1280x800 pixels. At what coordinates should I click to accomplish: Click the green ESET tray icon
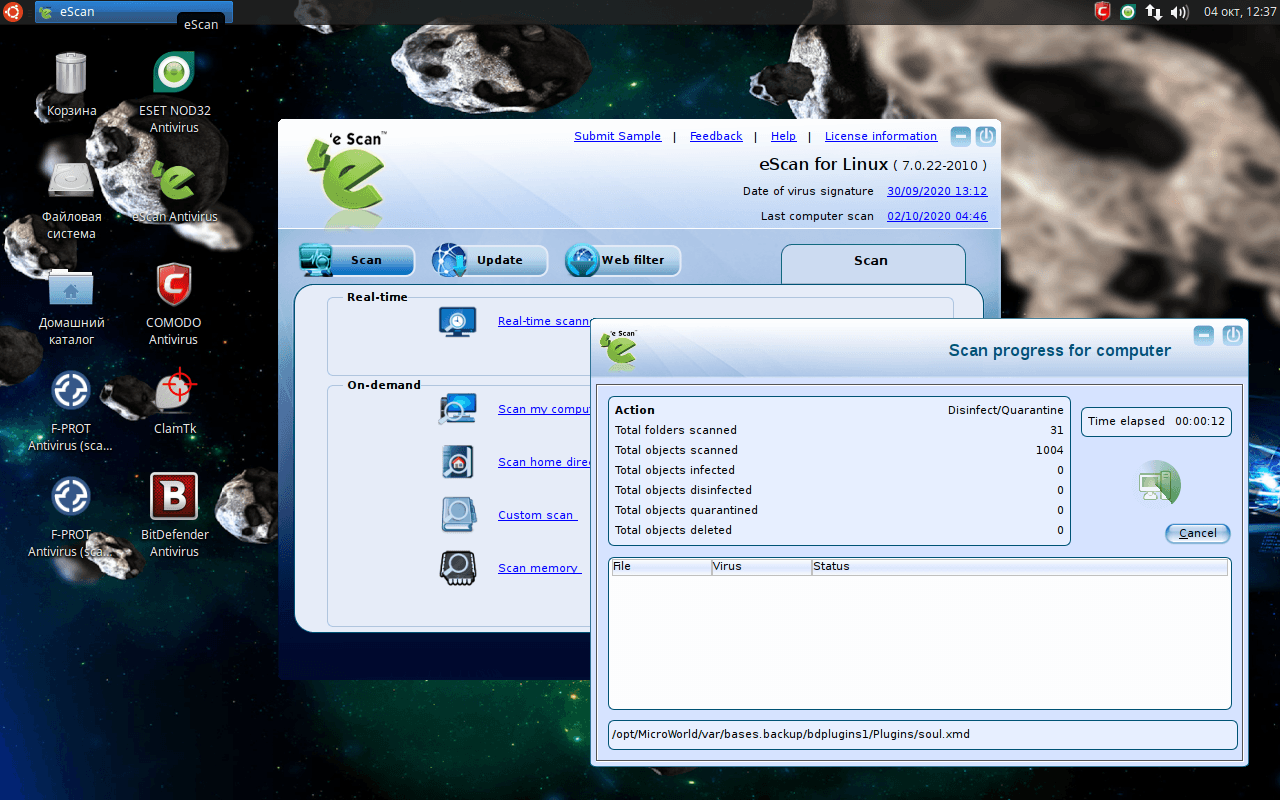click(x=1128, y=12)
